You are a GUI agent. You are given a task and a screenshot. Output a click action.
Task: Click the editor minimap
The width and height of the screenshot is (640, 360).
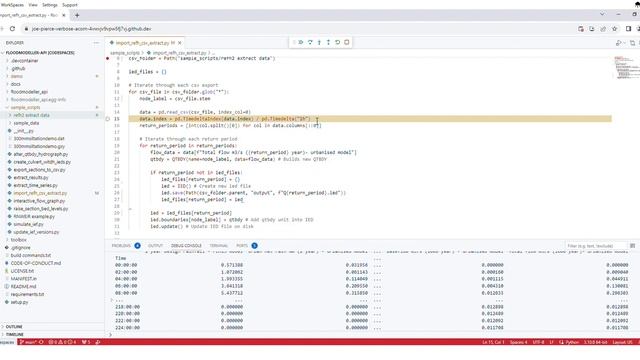click(626, 67)
